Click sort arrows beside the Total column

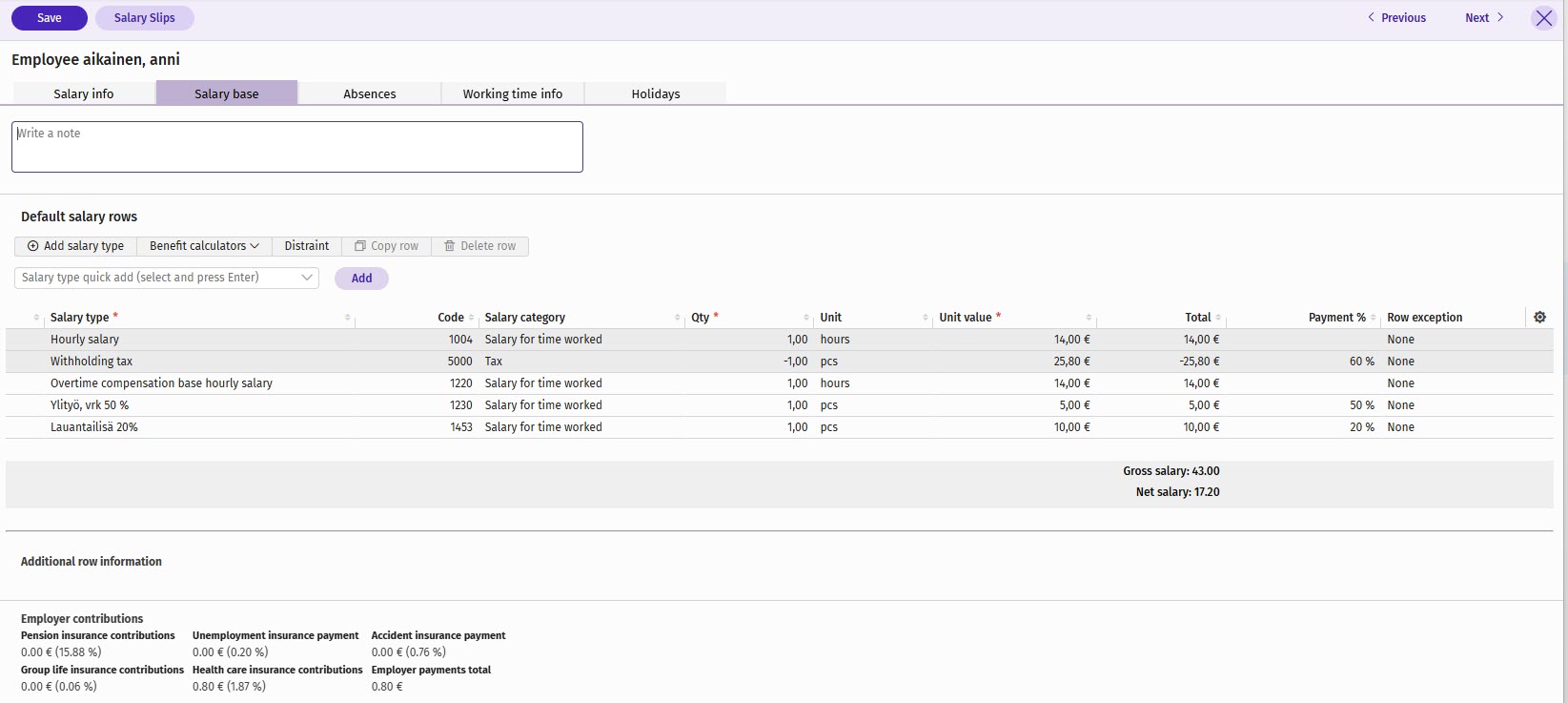(x=1218, y=318)
